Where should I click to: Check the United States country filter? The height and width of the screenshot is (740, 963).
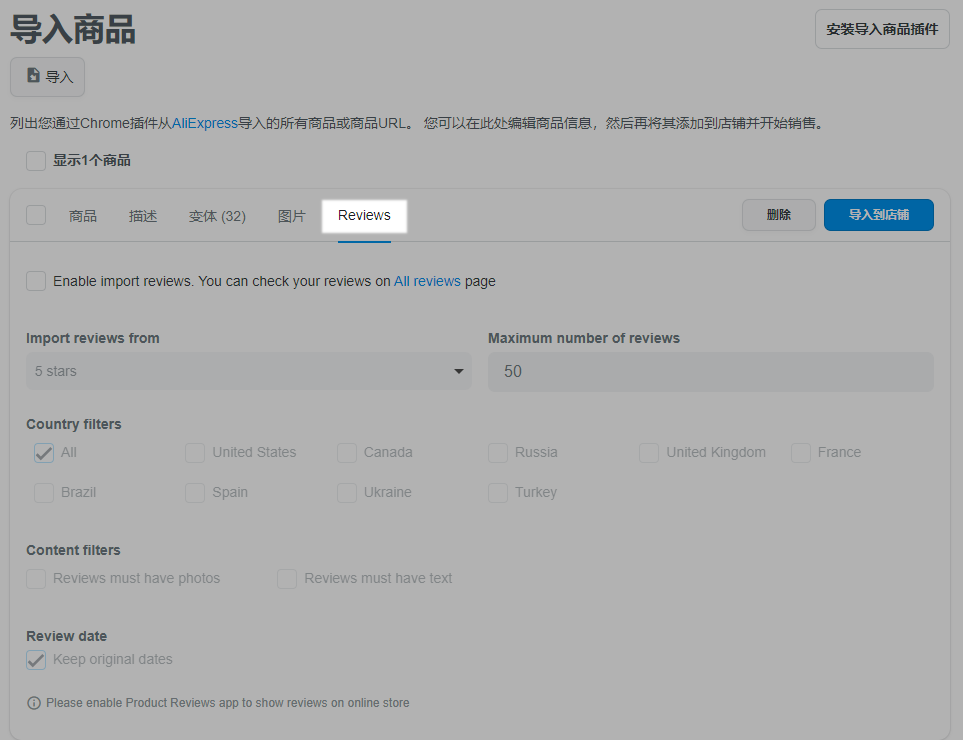click(x=195, y=453)
